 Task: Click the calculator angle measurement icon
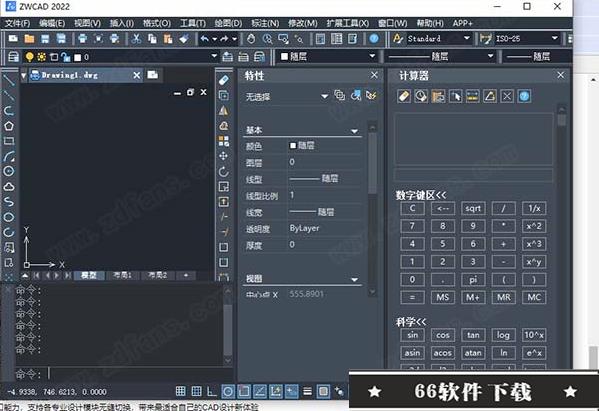click(x=490, y=96)
